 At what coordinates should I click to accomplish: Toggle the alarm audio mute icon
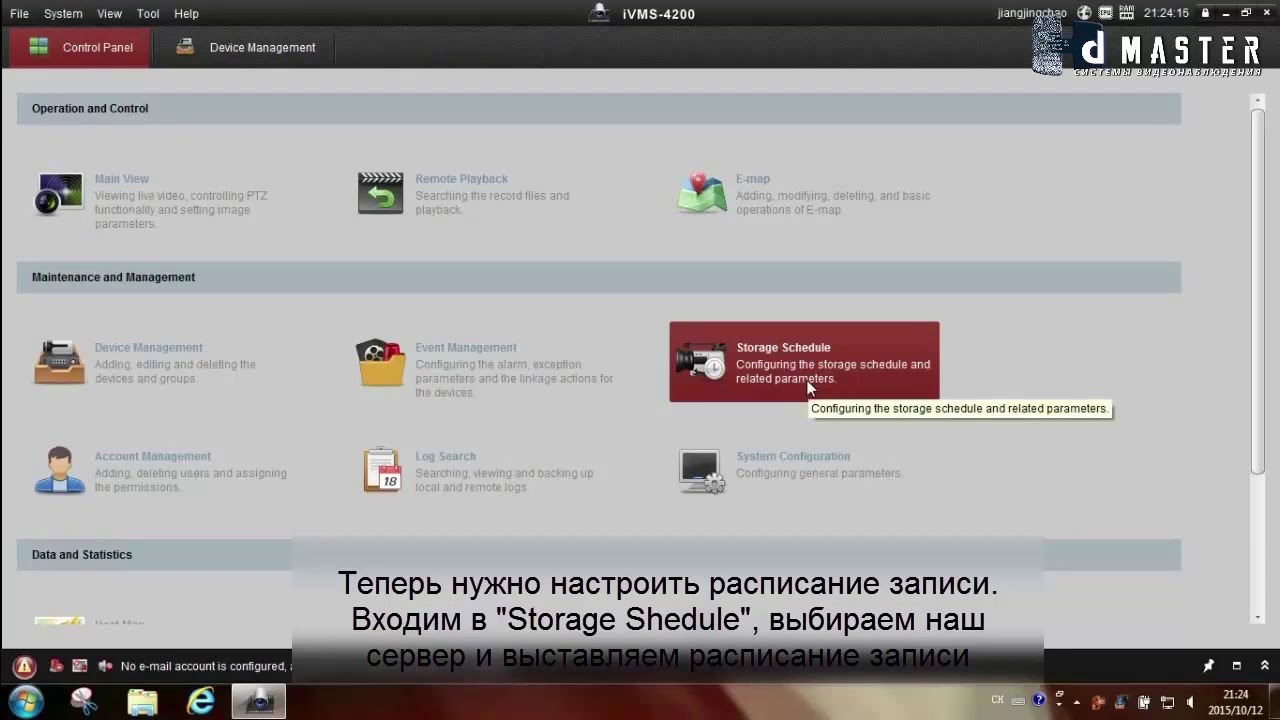point(104,666)
